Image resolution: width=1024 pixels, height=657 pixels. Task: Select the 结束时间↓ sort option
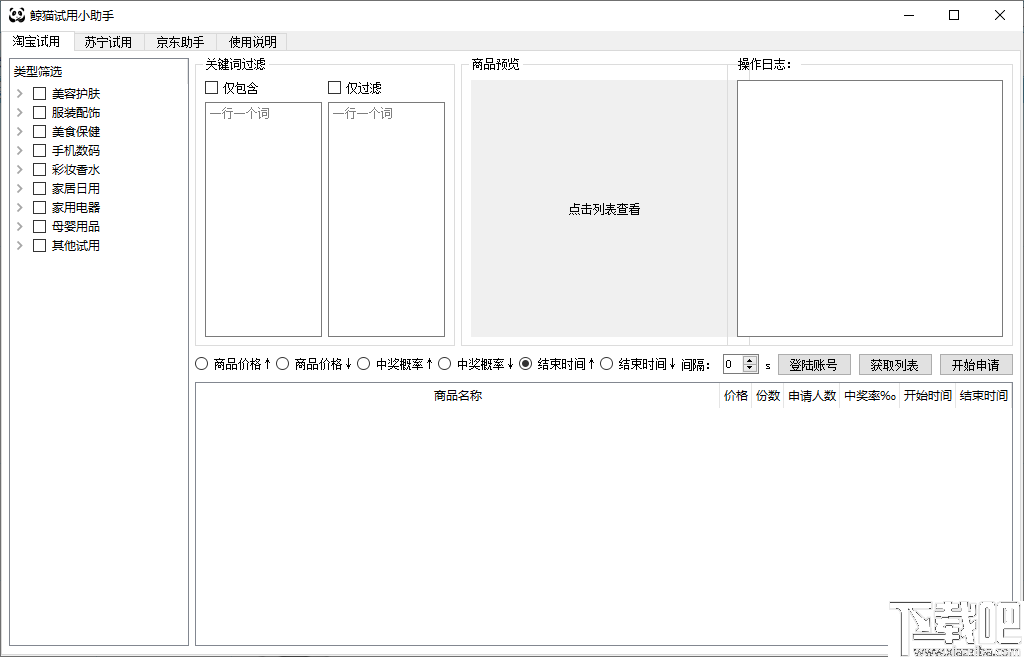click(x=606, y=363)
